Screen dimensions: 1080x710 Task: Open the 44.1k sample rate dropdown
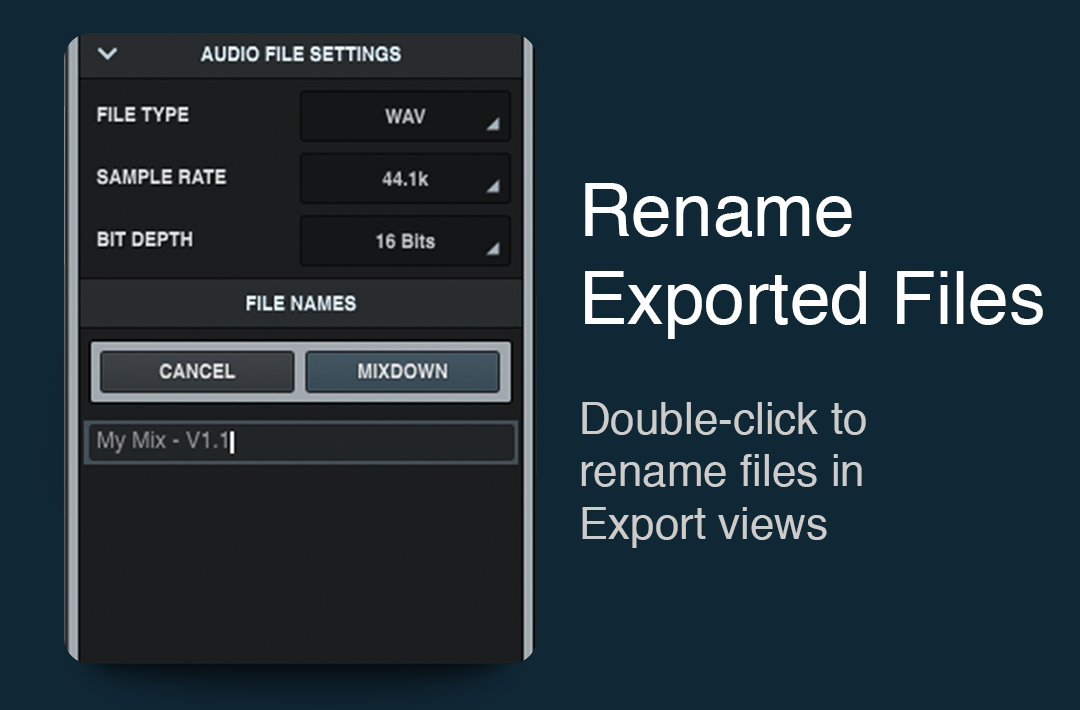(403, 179)
